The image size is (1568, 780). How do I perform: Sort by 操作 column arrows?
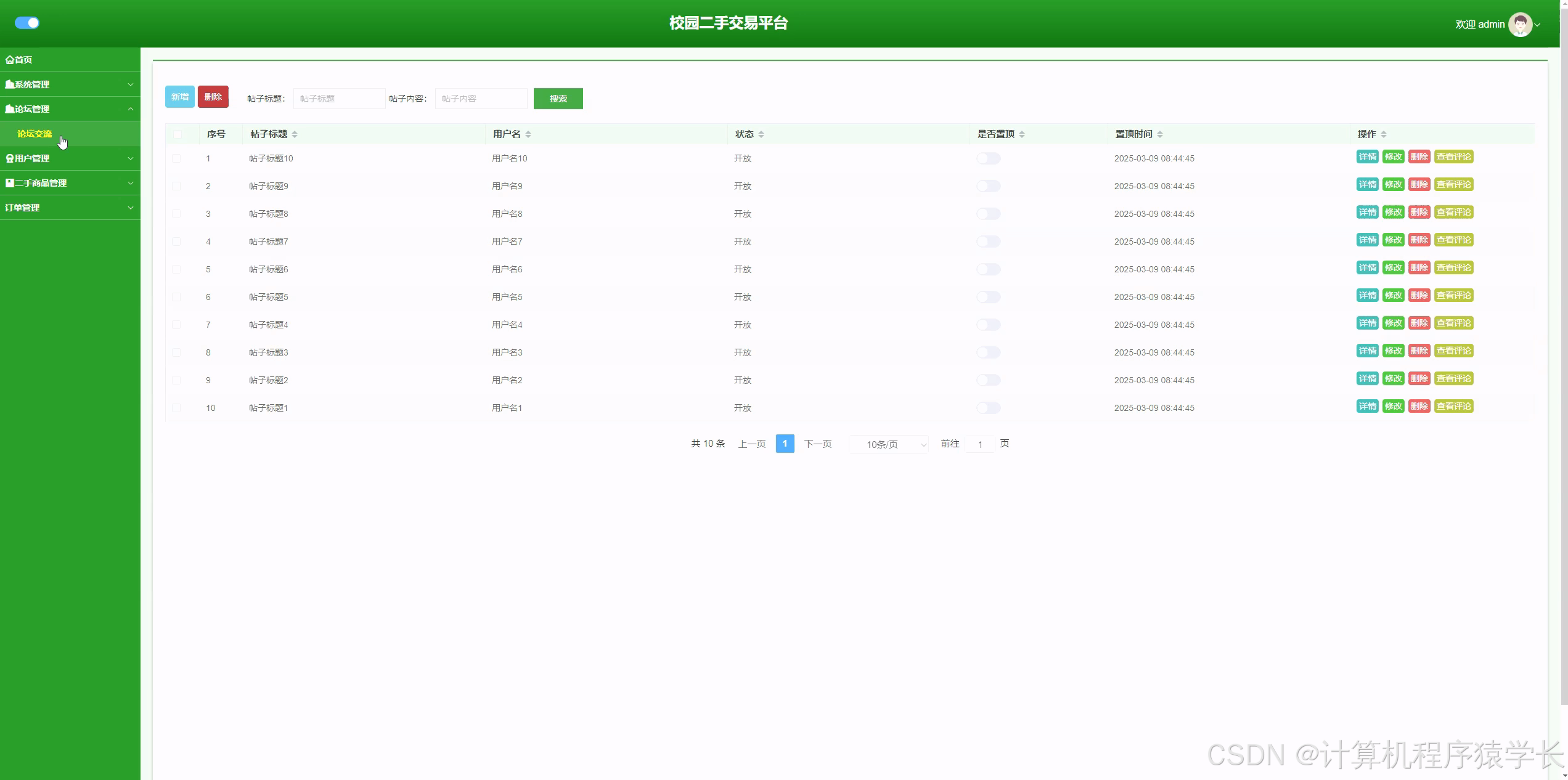1384,134
